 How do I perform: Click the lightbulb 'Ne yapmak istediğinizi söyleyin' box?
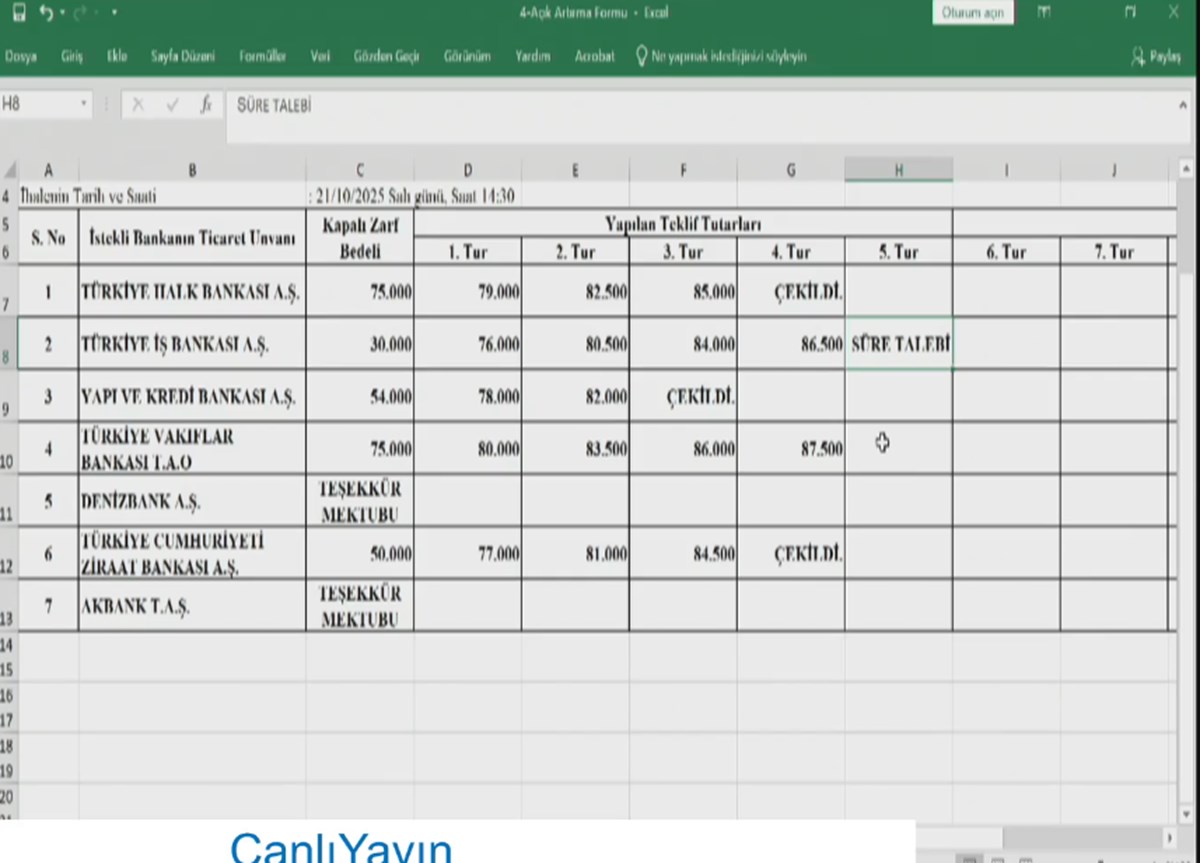pos(720,57)
